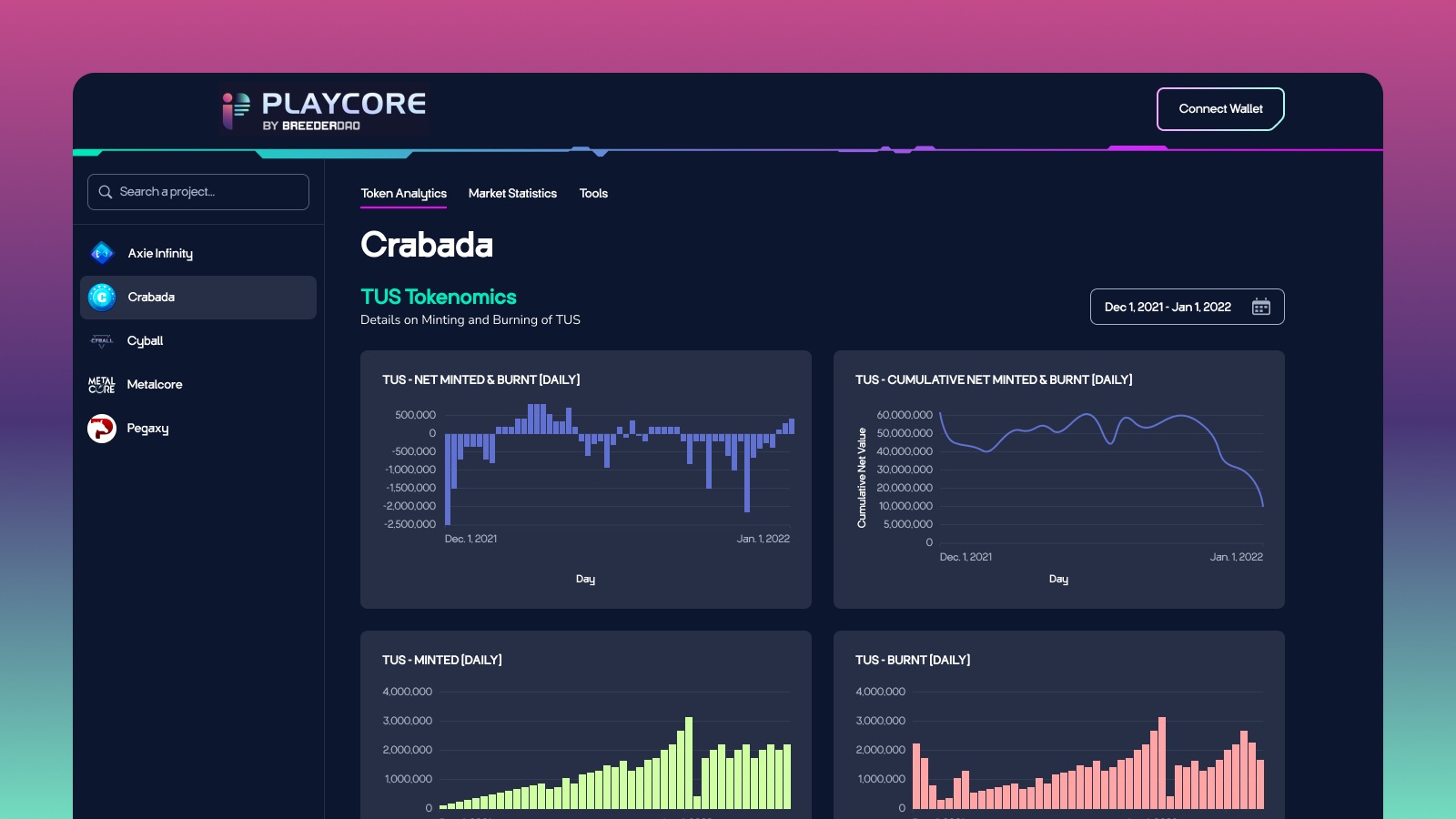Click the tallest green bar in Minted chart

click(689, 763)
